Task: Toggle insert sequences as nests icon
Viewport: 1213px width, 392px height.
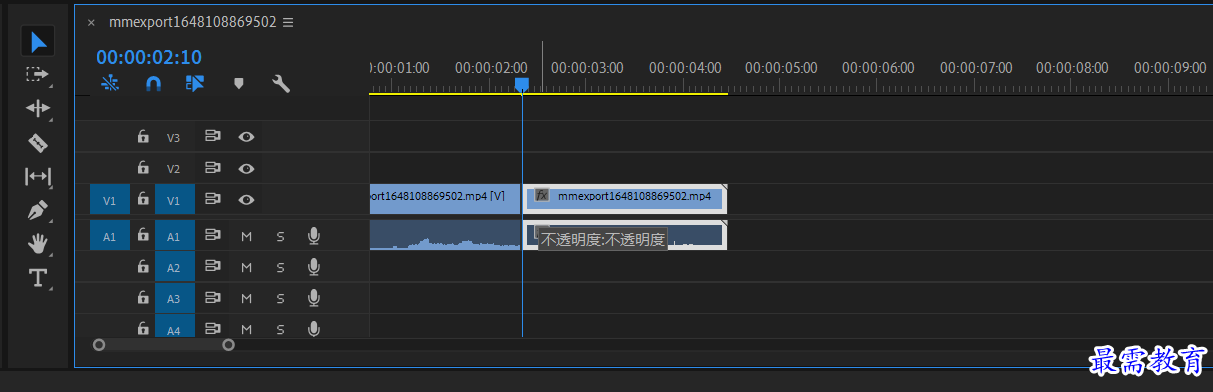Action: pos(110,84)
